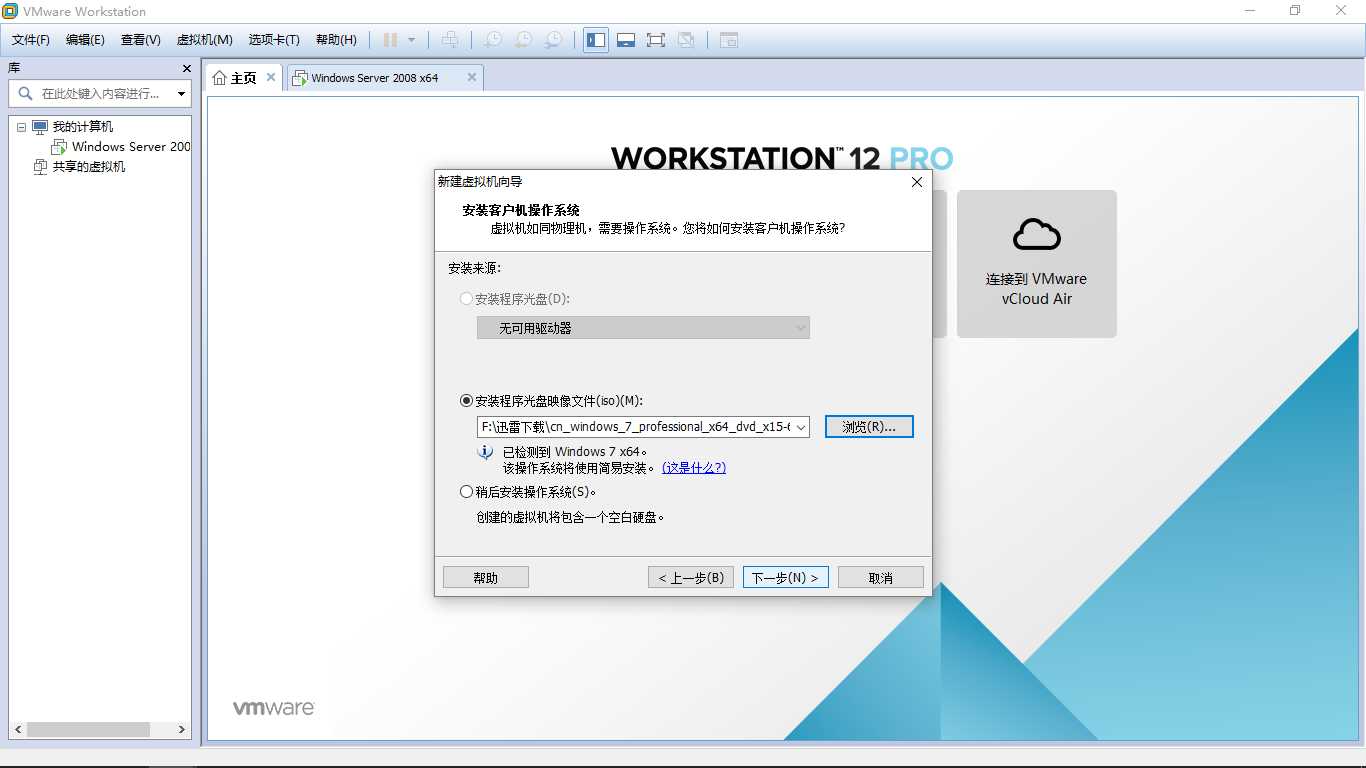Click the full screen mode icon
1366x768 pixels.
(656, 40)
